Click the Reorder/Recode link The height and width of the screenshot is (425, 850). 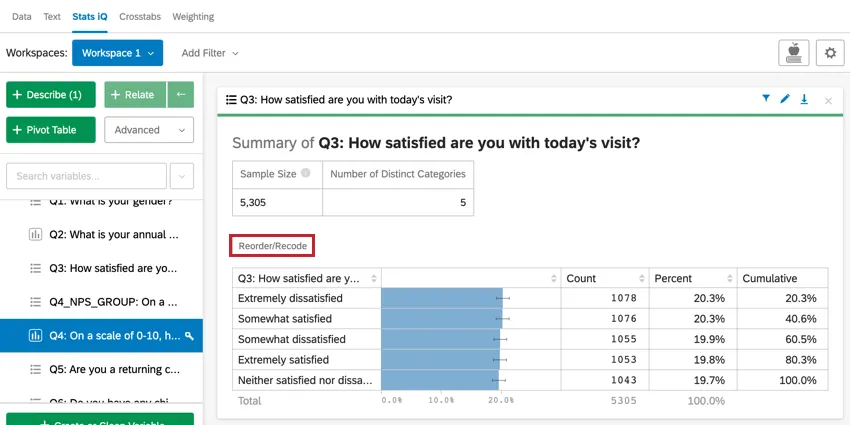(272, 245)
